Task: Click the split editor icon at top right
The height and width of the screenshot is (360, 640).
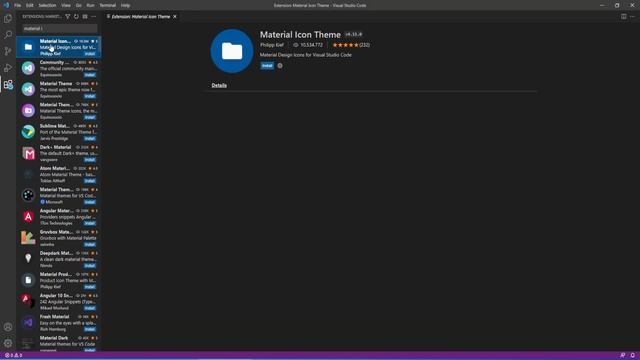Action: click(624, 17)
